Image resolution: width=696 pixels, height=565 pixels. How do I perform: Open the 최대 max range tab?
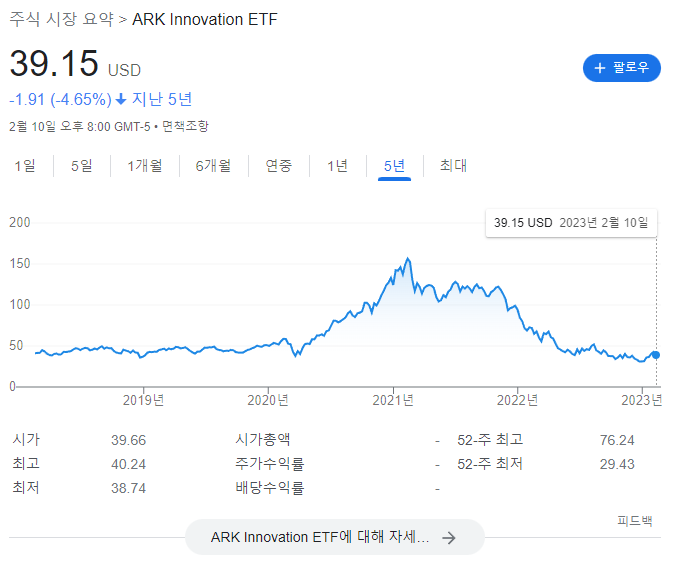click(453, 166)
